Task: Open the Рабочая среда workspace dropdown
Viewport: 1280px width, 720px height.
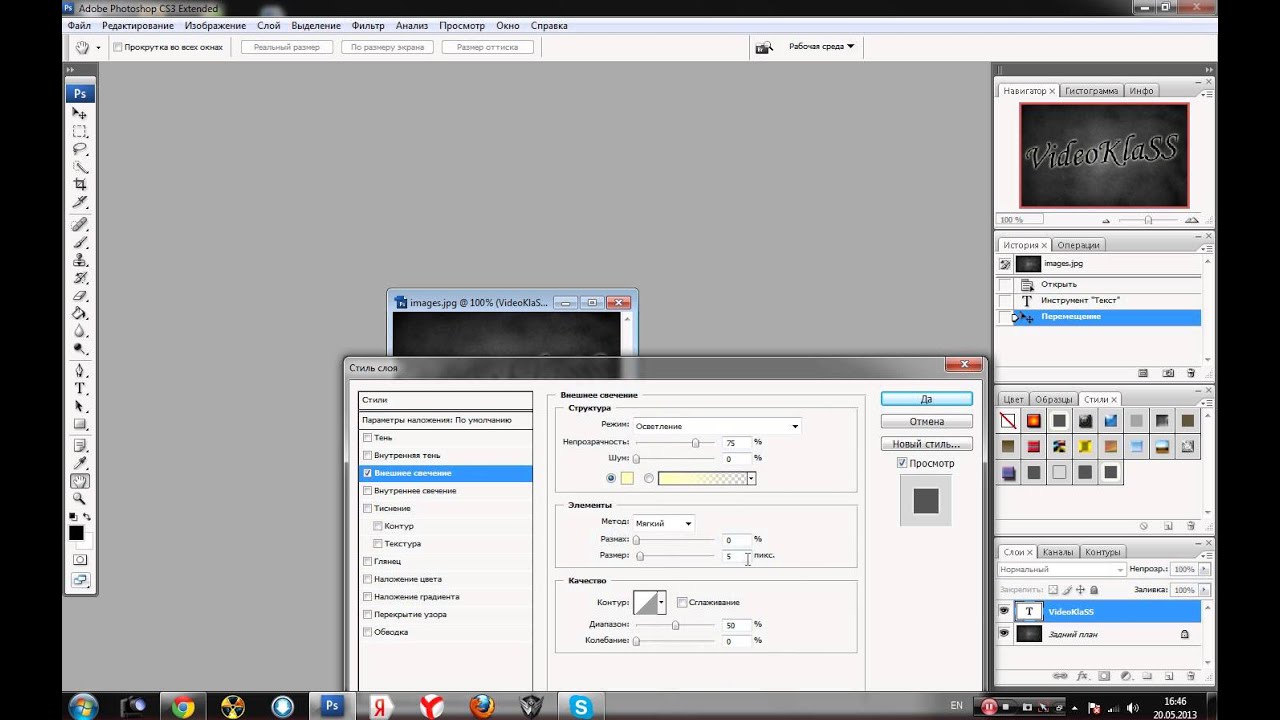Action: click(821, 46)
